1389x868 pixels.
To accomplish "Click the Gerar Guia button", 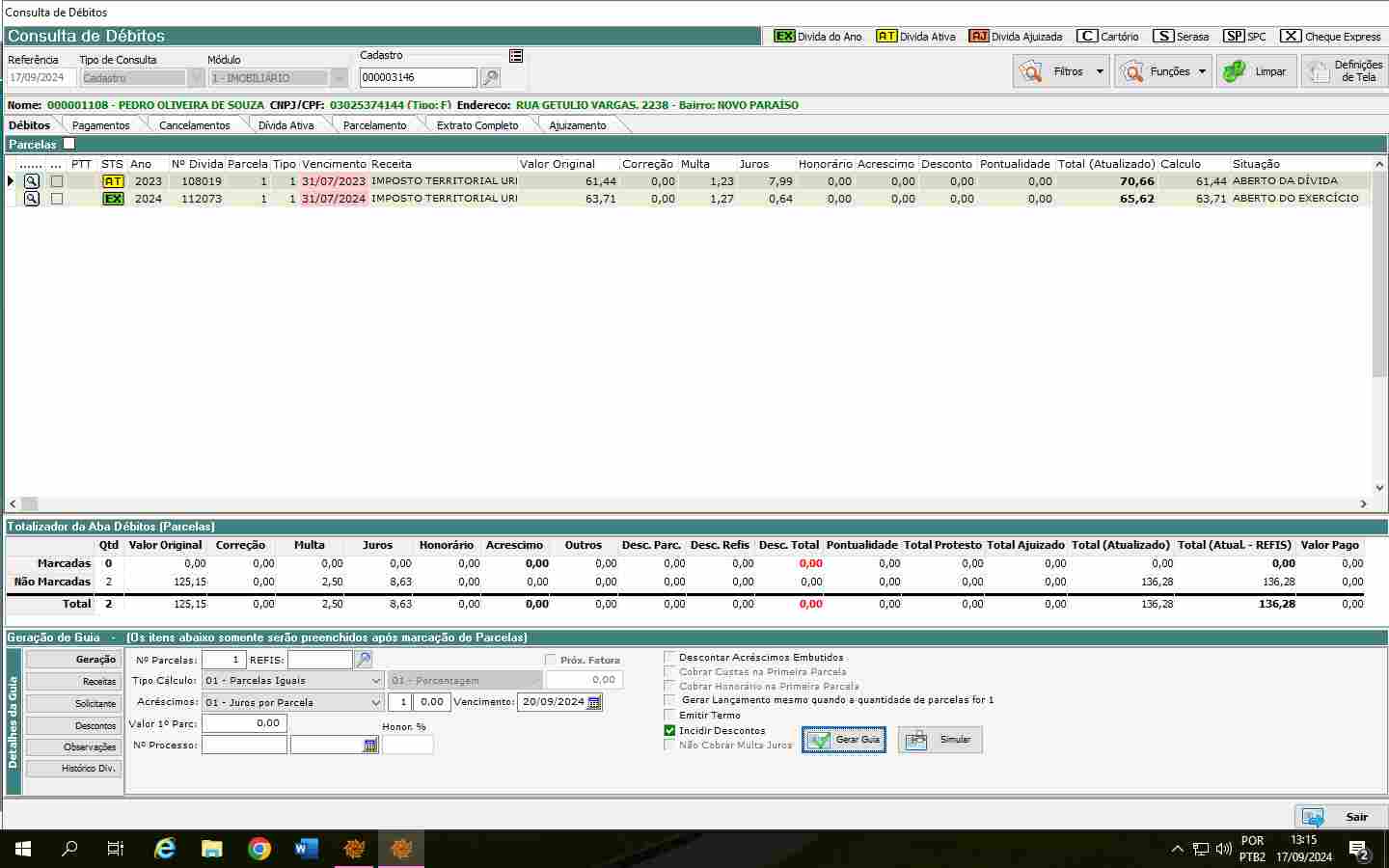I will [844, 740].
